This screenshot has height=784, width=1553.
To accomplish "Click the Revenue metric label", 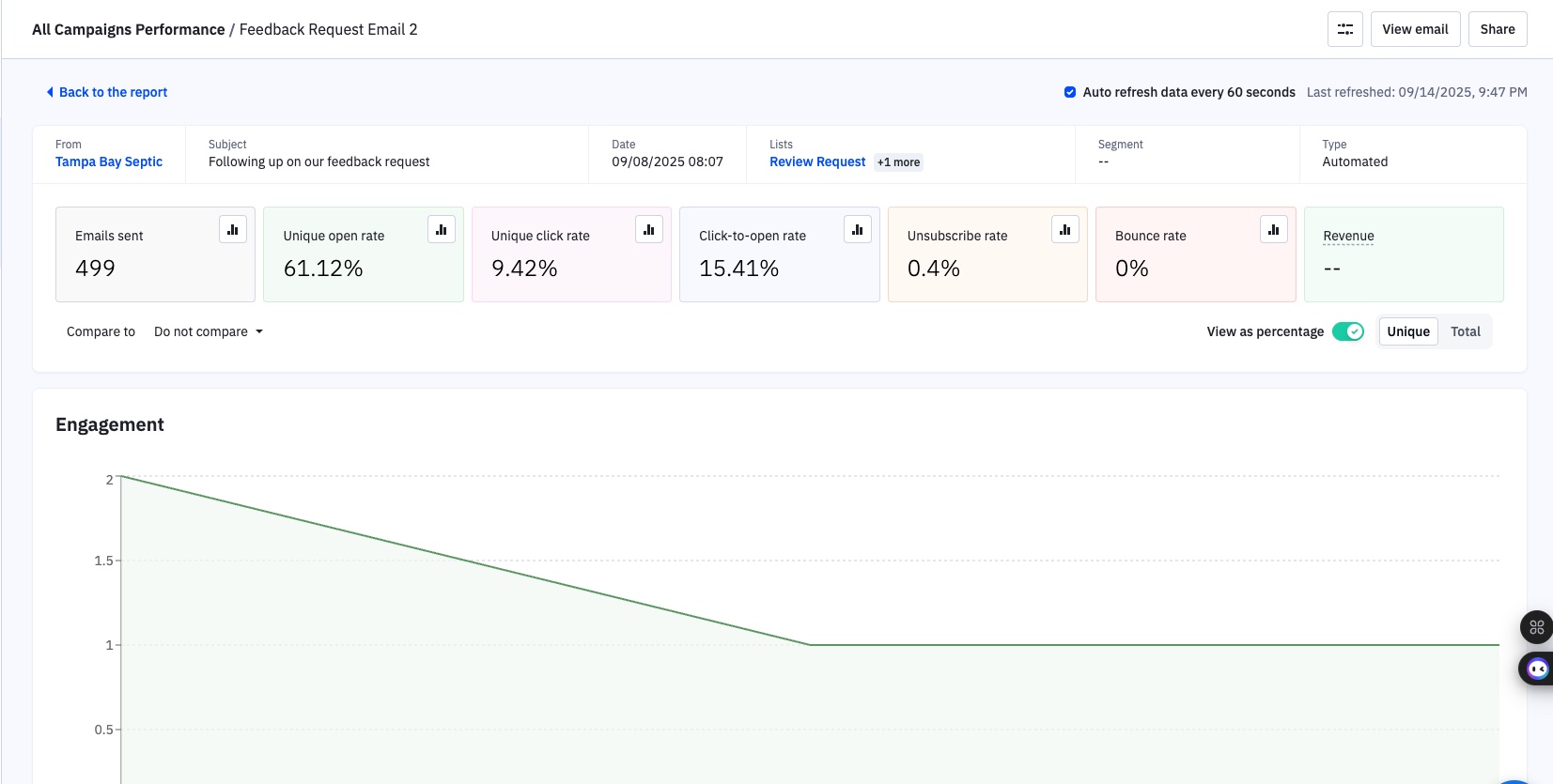I will (1348, 236).
